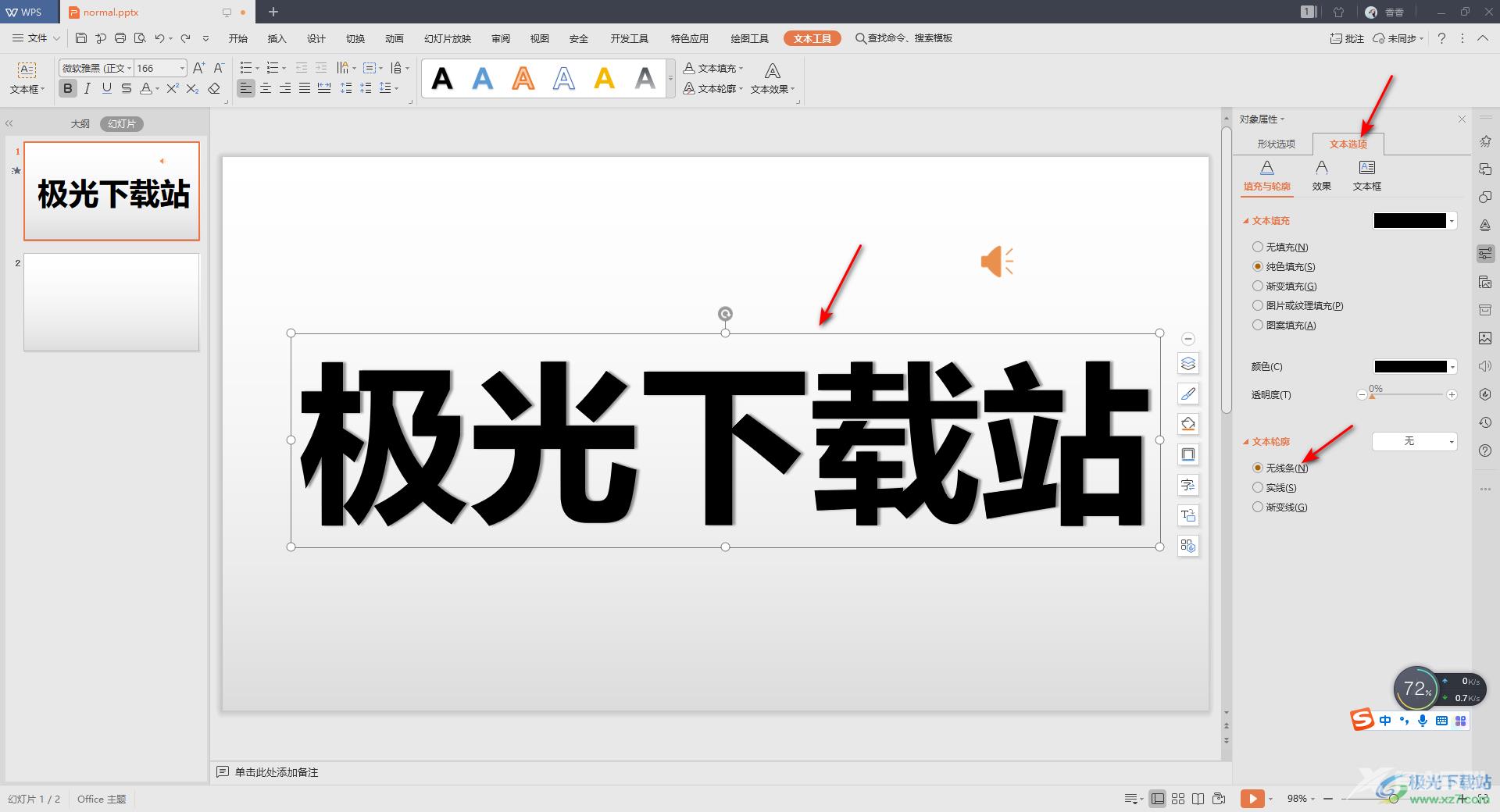The width and height of the screenshot is (1500, 812).
Task: Switch to Shape Options (形状选项) tab
Action: pos(1276,144)
